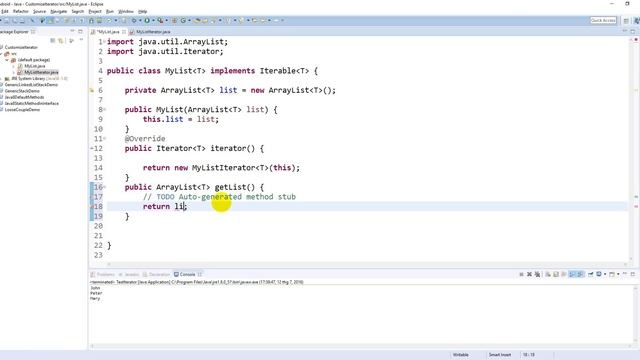Open the Search menu
The width and height of the screenshot is (640, 360).
(78, 11)
